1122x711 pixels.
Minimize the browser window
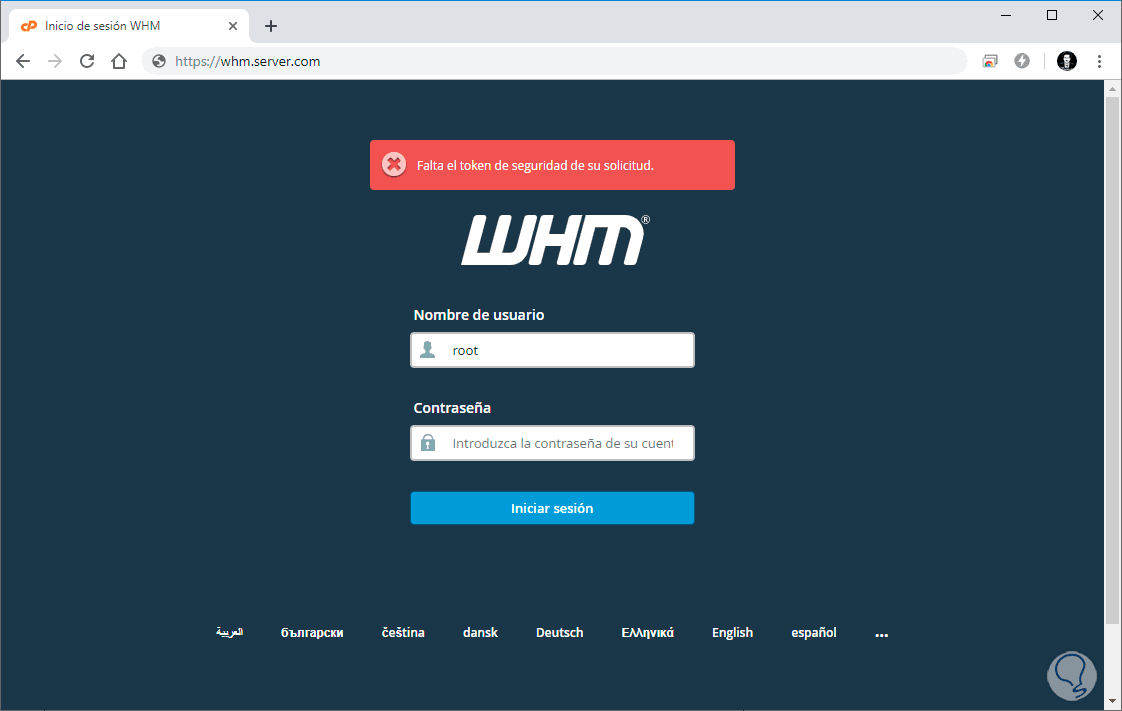coord(1006,15)
